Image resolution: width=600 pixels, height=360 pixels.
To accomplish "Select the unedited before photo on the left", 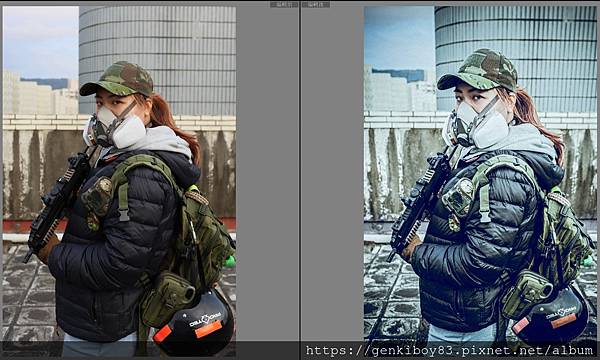I will (119, 181).
